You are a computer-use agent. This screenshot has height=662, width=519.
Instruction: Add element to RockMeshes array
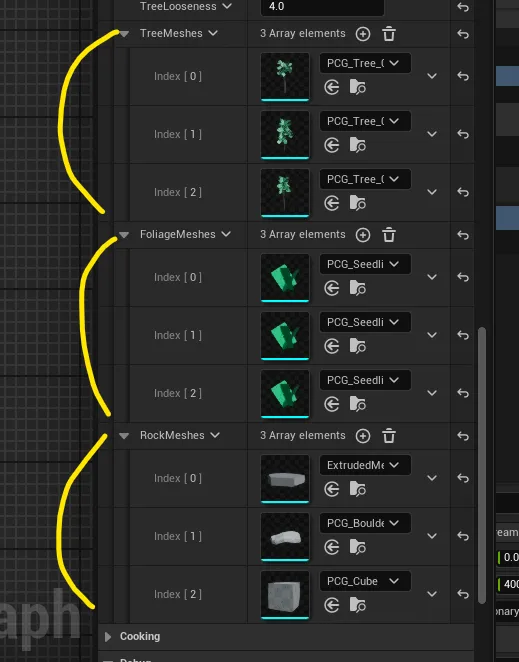tap(363, 436)
